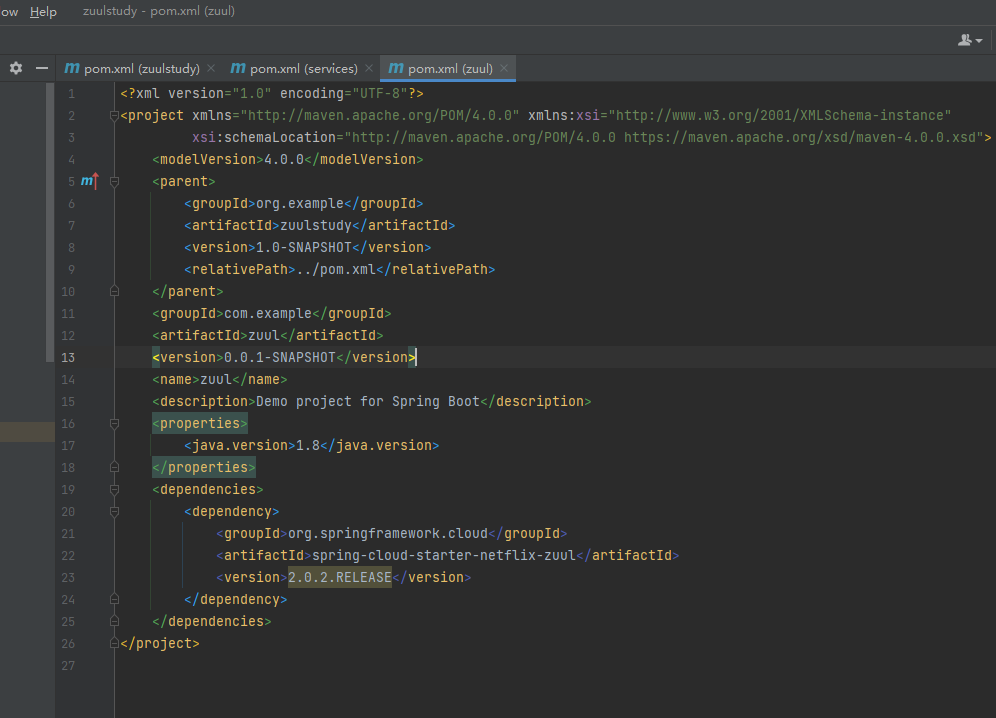Click the closing project tag

click(159, 644)
